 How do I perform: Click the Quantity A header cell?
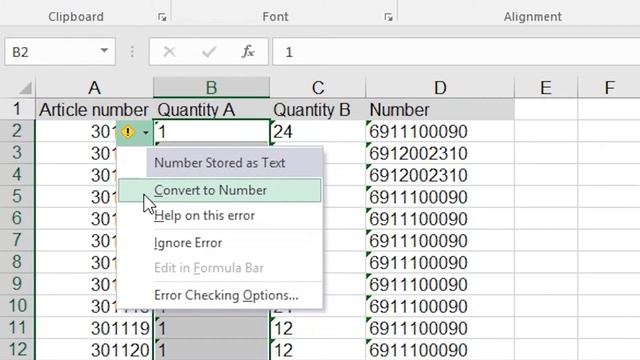coord(211,109)
